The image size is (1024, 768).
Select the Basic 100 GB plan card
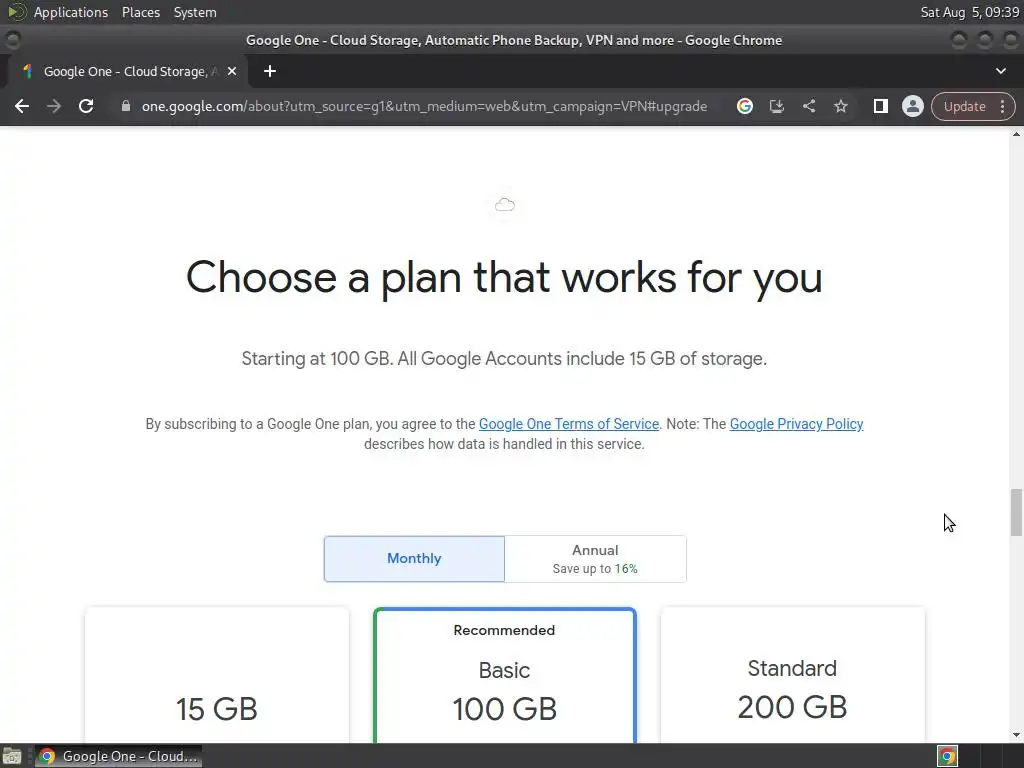(504, 675)
